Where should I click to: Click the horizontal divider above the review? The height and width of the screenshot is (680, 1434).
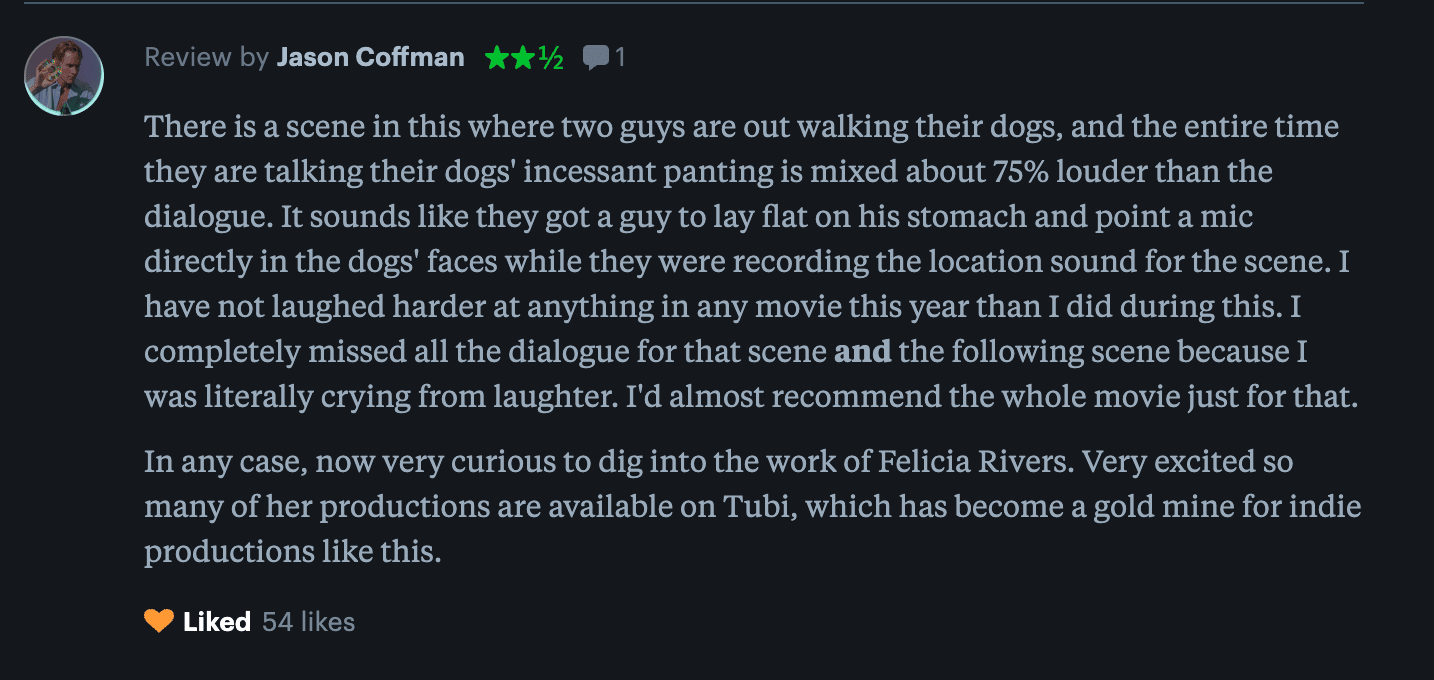coord(693,3)
